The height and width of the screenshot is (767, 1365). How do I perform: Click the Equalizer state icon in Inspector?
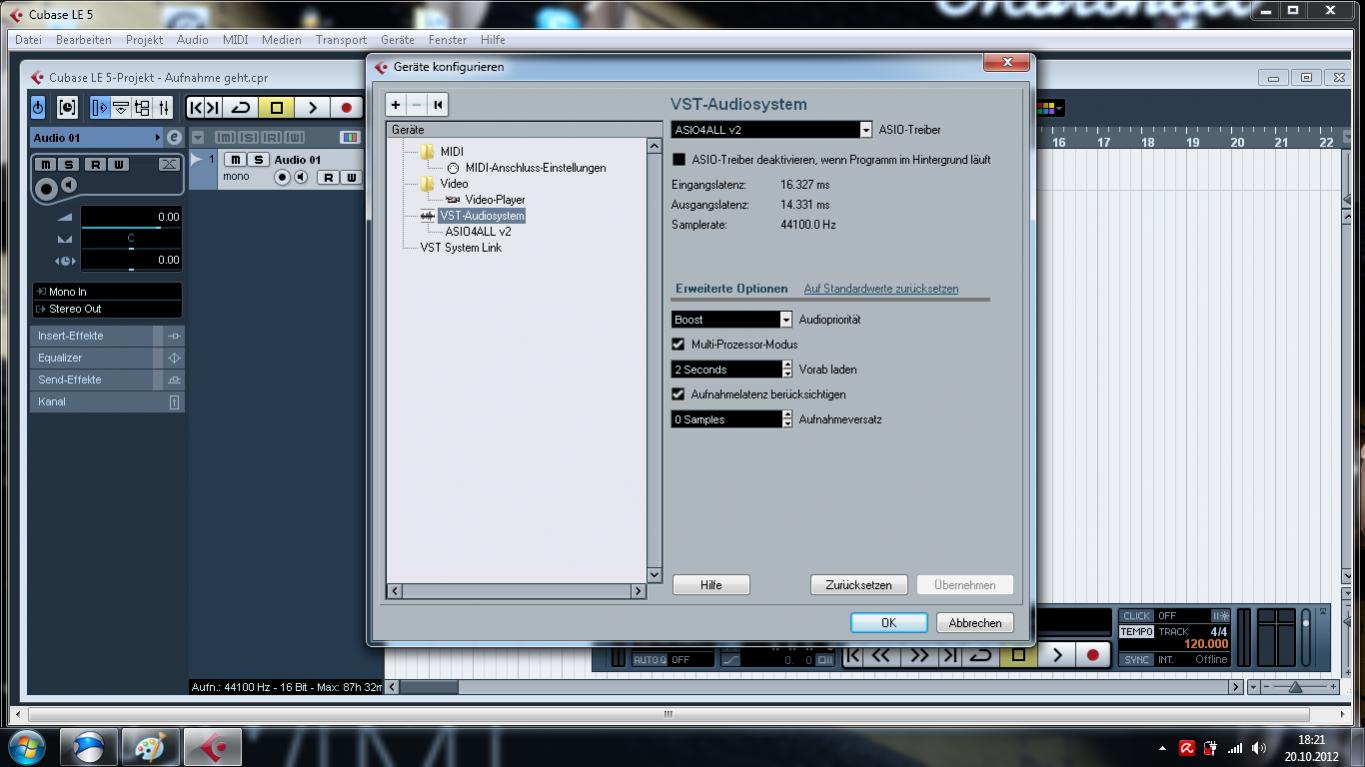pyautogui.click(x=174, y=358)
